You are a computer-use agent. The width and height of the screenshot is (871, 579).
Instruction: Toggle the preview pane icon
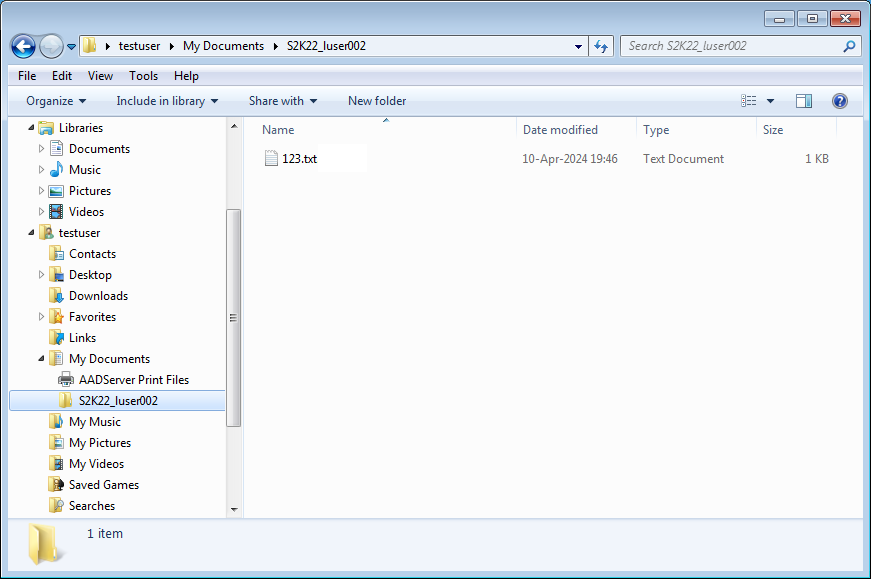pyautogui.click(x=803, y=101)
